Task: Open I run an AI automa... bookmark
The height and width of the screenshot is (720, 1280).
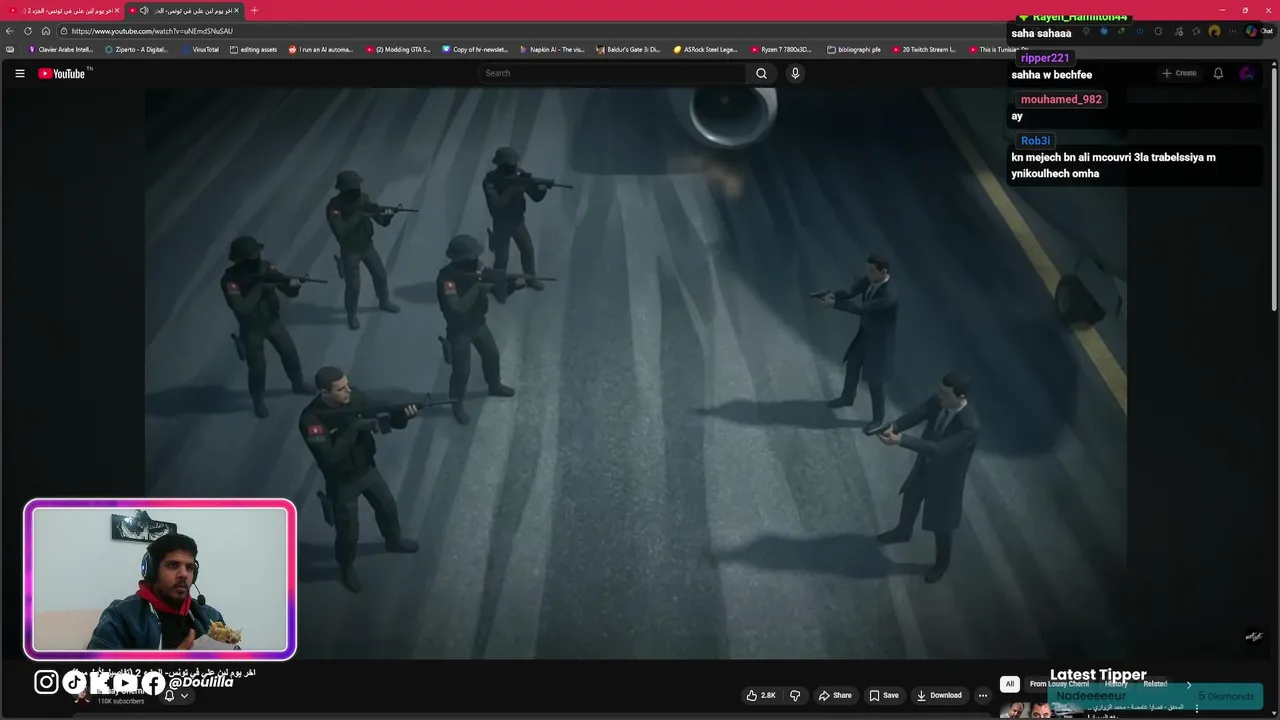Action: click(321, 49)
